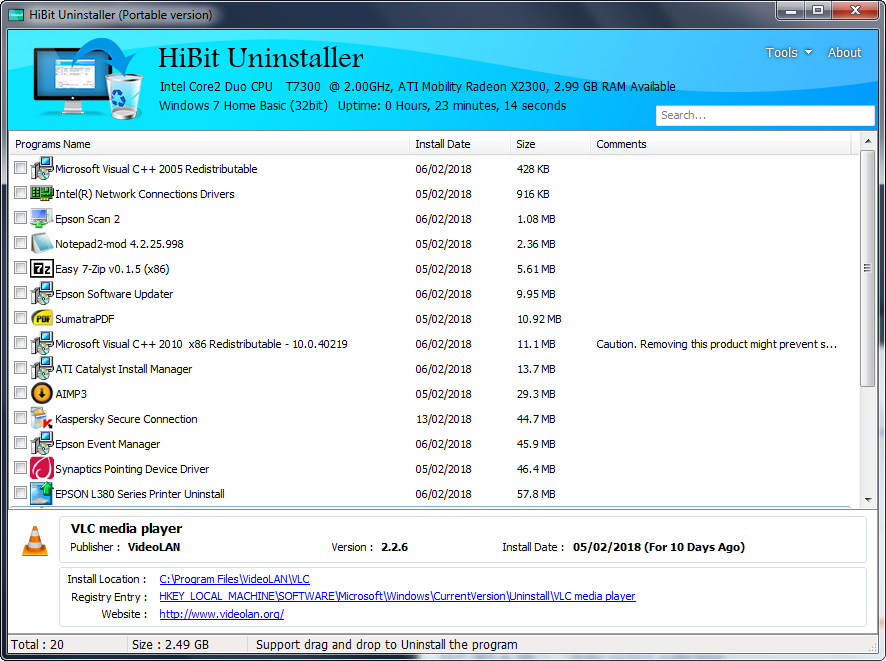Click the EPSON L380 Series Printer Uninstall icon
886x661 pixels.
(x=42, y=493)
